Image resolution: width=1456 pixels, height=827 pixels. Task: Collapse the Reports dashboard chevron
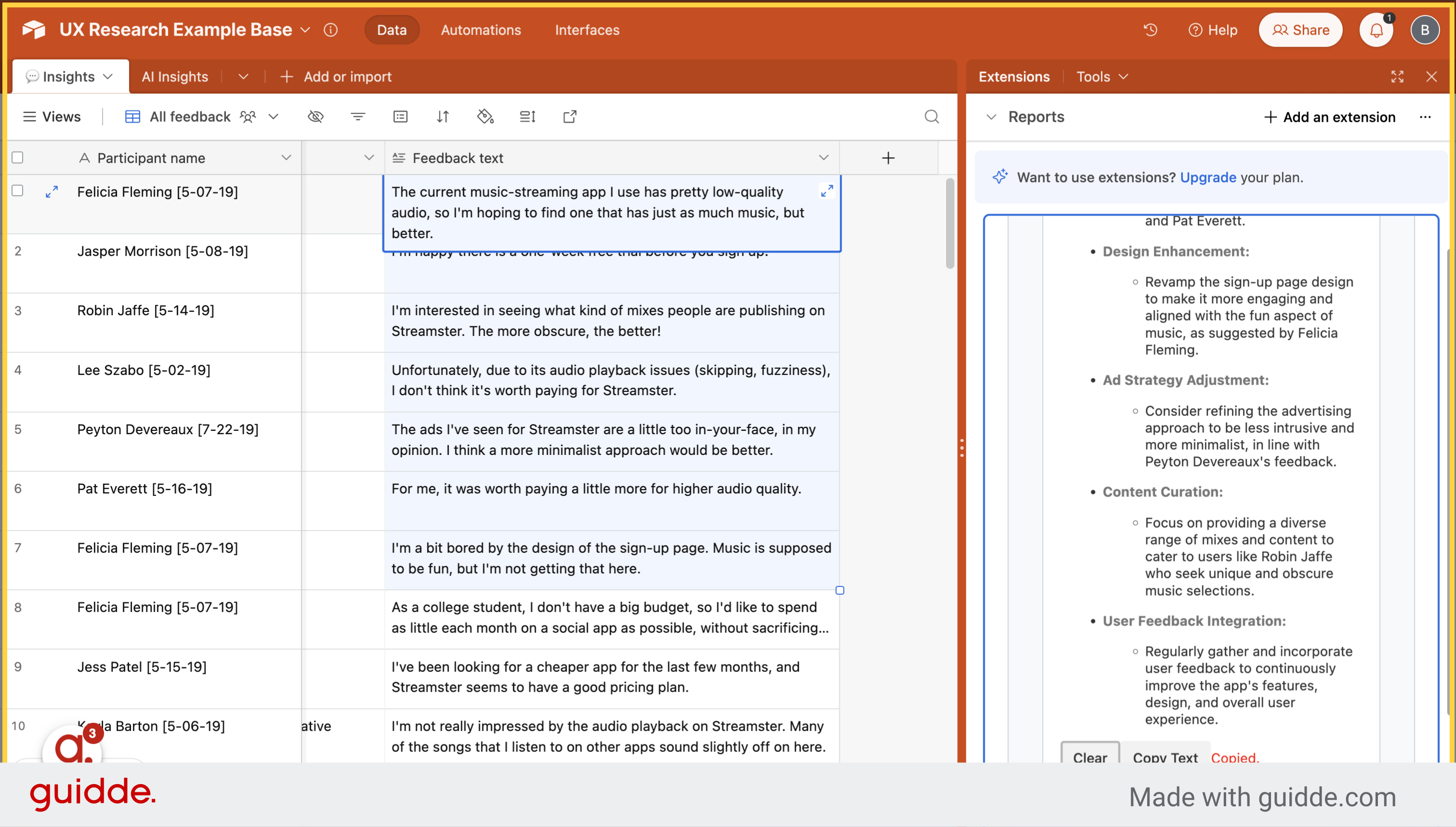pos(991,117)
